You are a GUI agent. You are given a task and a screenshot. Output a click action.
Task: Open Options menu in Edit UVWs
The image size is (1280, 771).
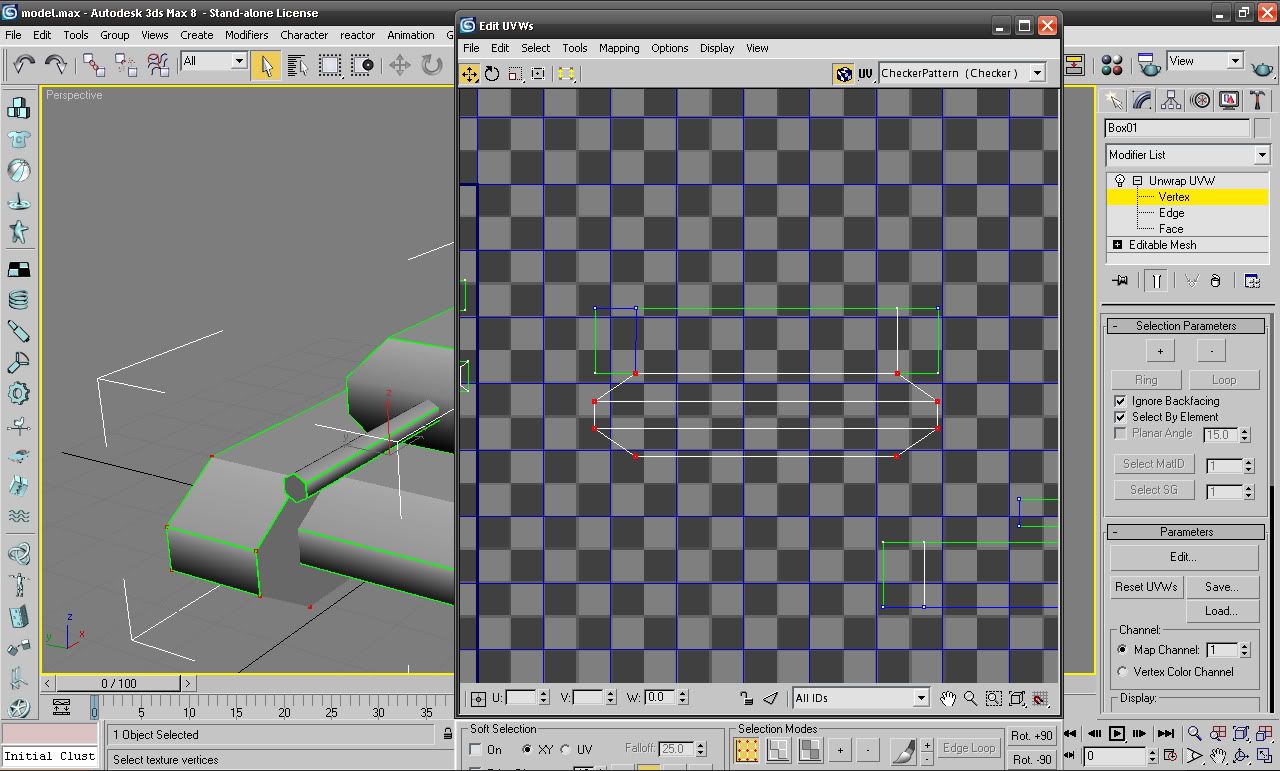669,48
